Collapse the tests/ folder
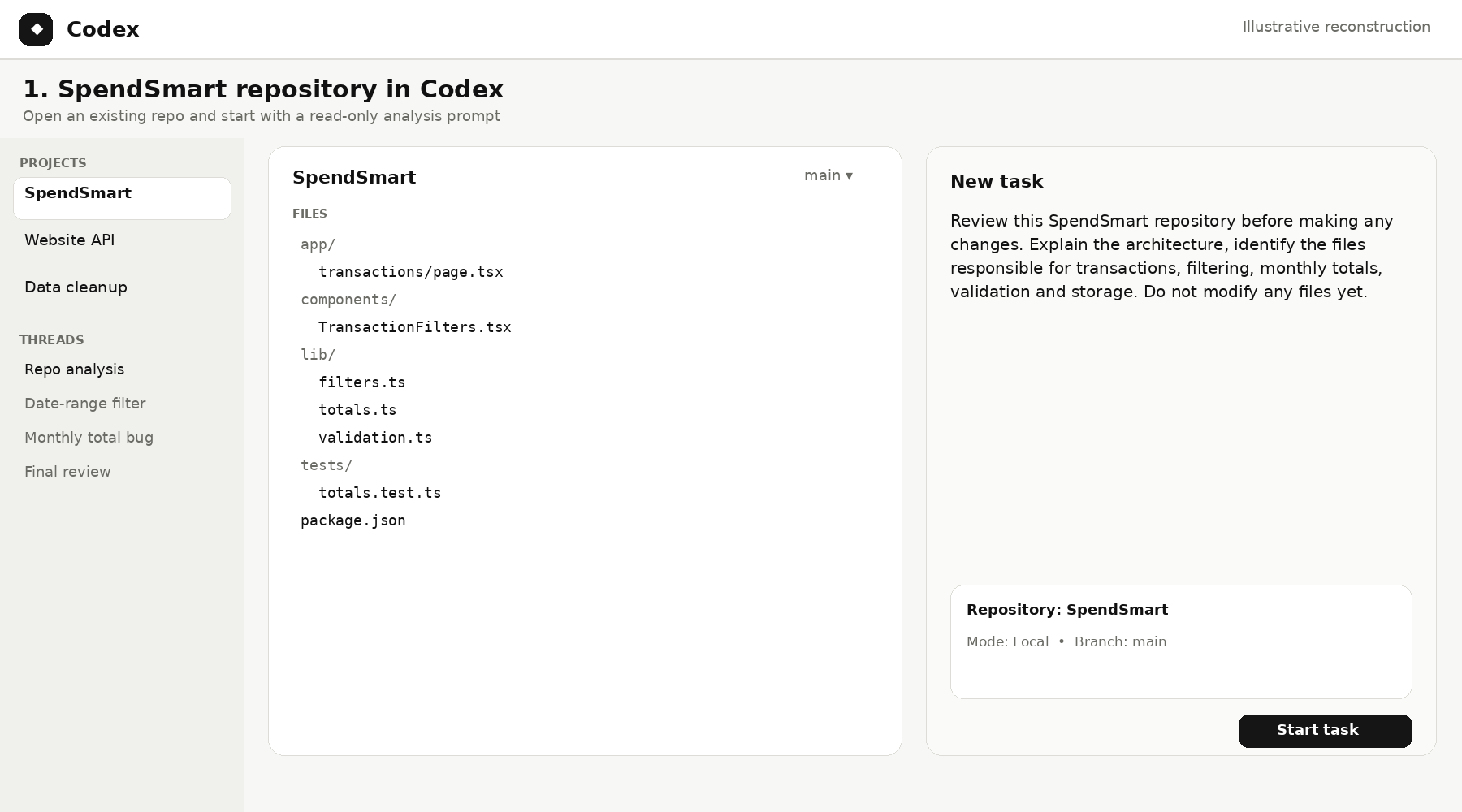Viewport: 1462px width, 812px height. click(x=327, y=465)
